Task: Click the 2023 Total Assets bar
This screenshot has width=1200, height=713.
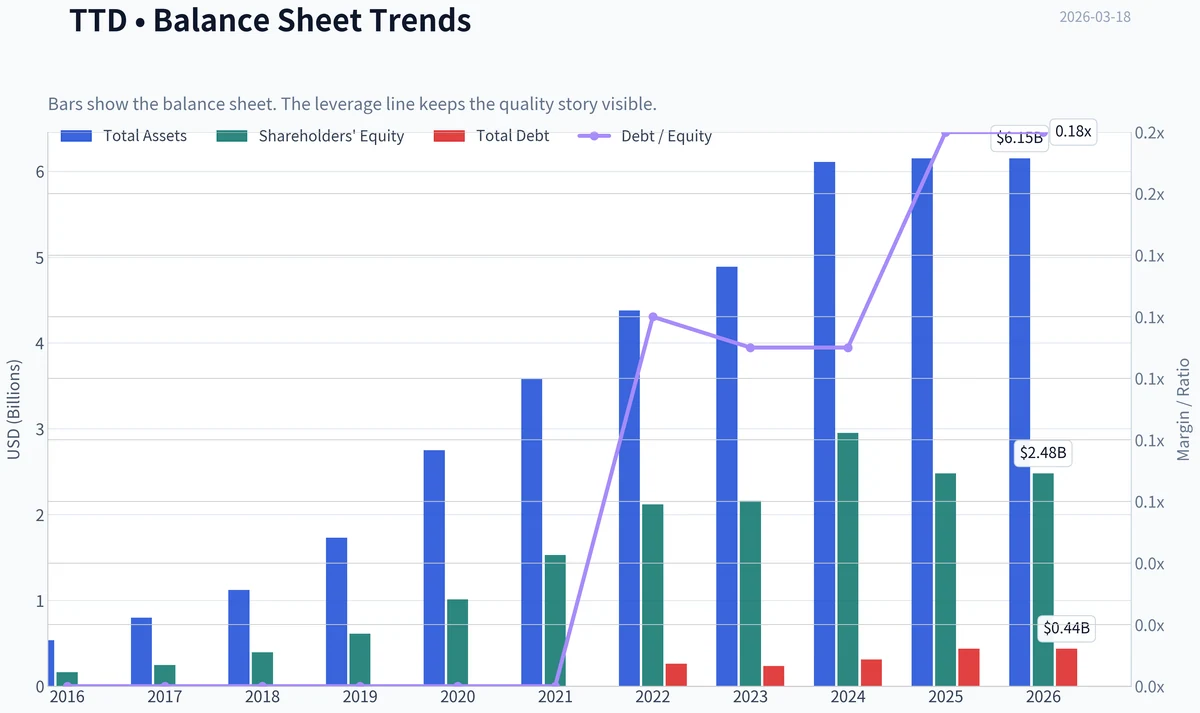Action: click(x=726, y=476)
